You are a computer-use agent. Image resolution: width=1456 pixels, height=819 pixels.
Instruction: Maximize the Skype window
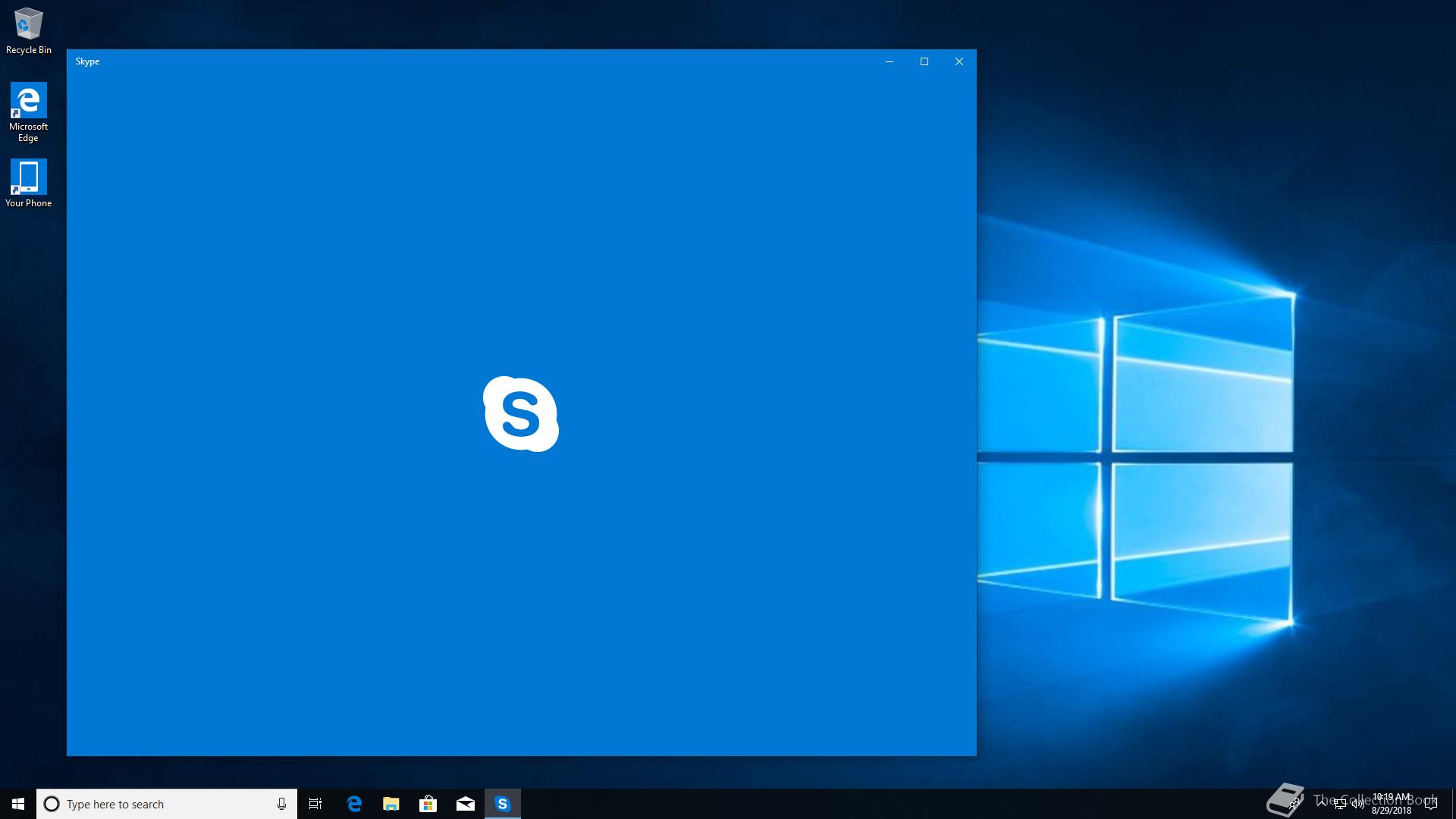[x=924, y=61]
